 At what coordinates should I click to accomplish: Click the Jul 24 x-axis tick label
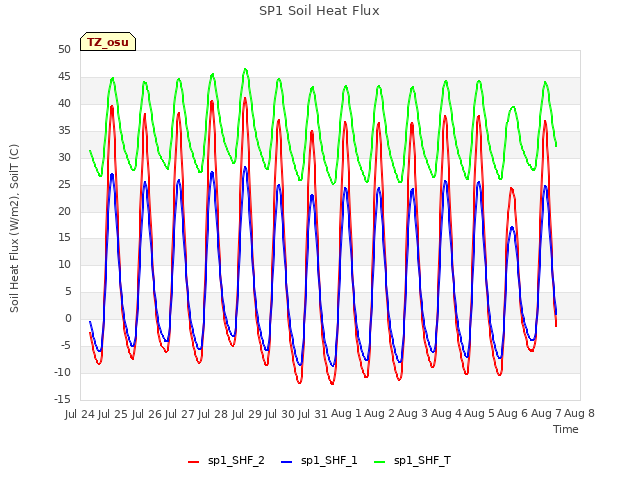tap(80, 414)
